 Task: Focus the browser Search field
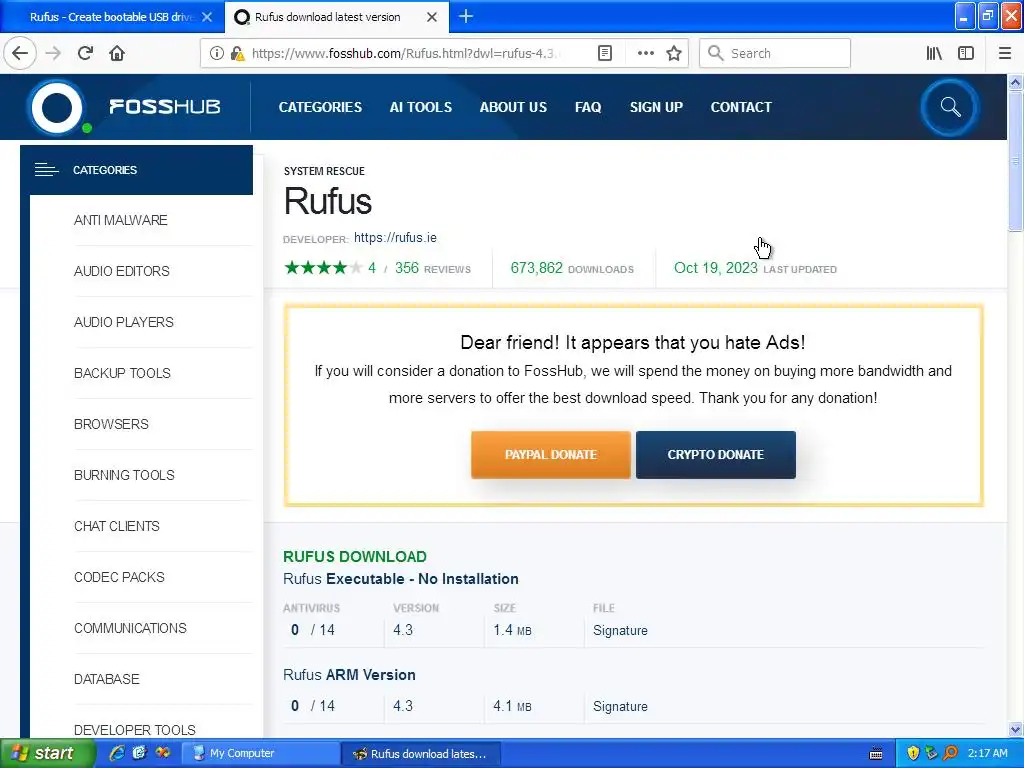tap(775, 53)
